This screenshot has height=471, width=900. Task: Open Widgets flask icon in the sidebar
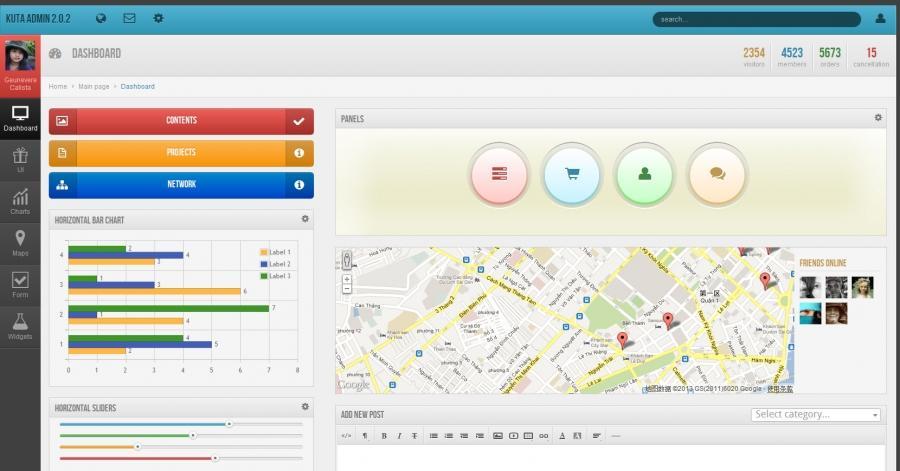pos(20,327)
